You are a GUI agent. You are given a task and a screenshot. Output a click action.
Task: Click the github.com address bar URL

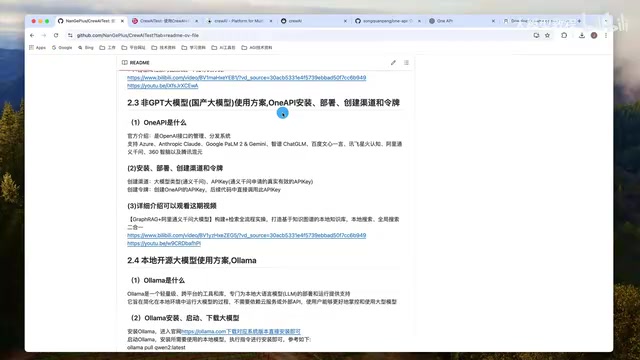(x=138, y=36)
